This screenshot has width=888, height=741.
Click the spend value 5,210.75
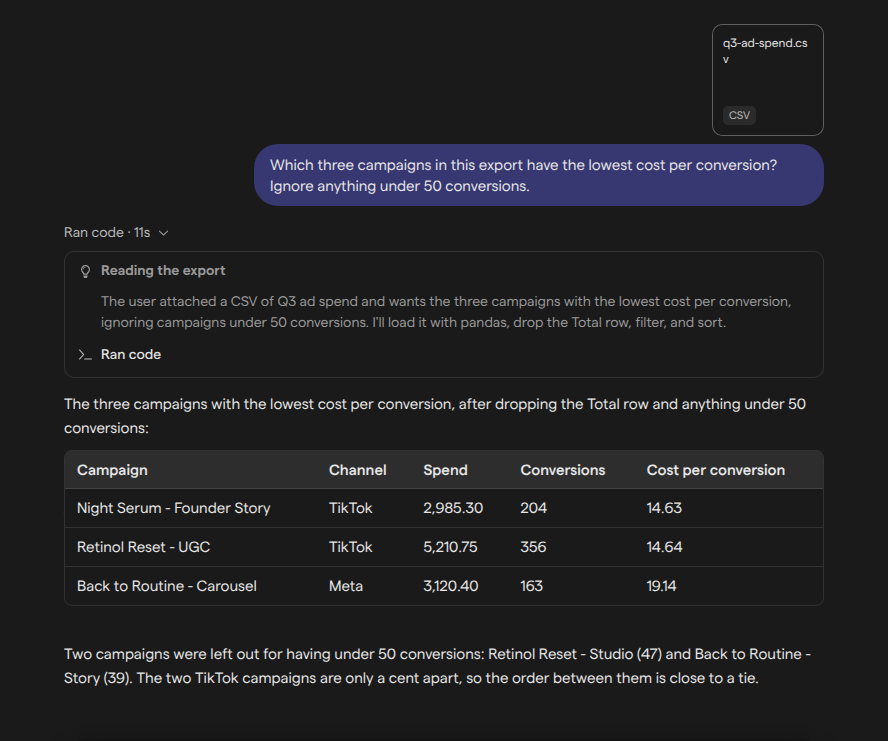coord(450,547)
